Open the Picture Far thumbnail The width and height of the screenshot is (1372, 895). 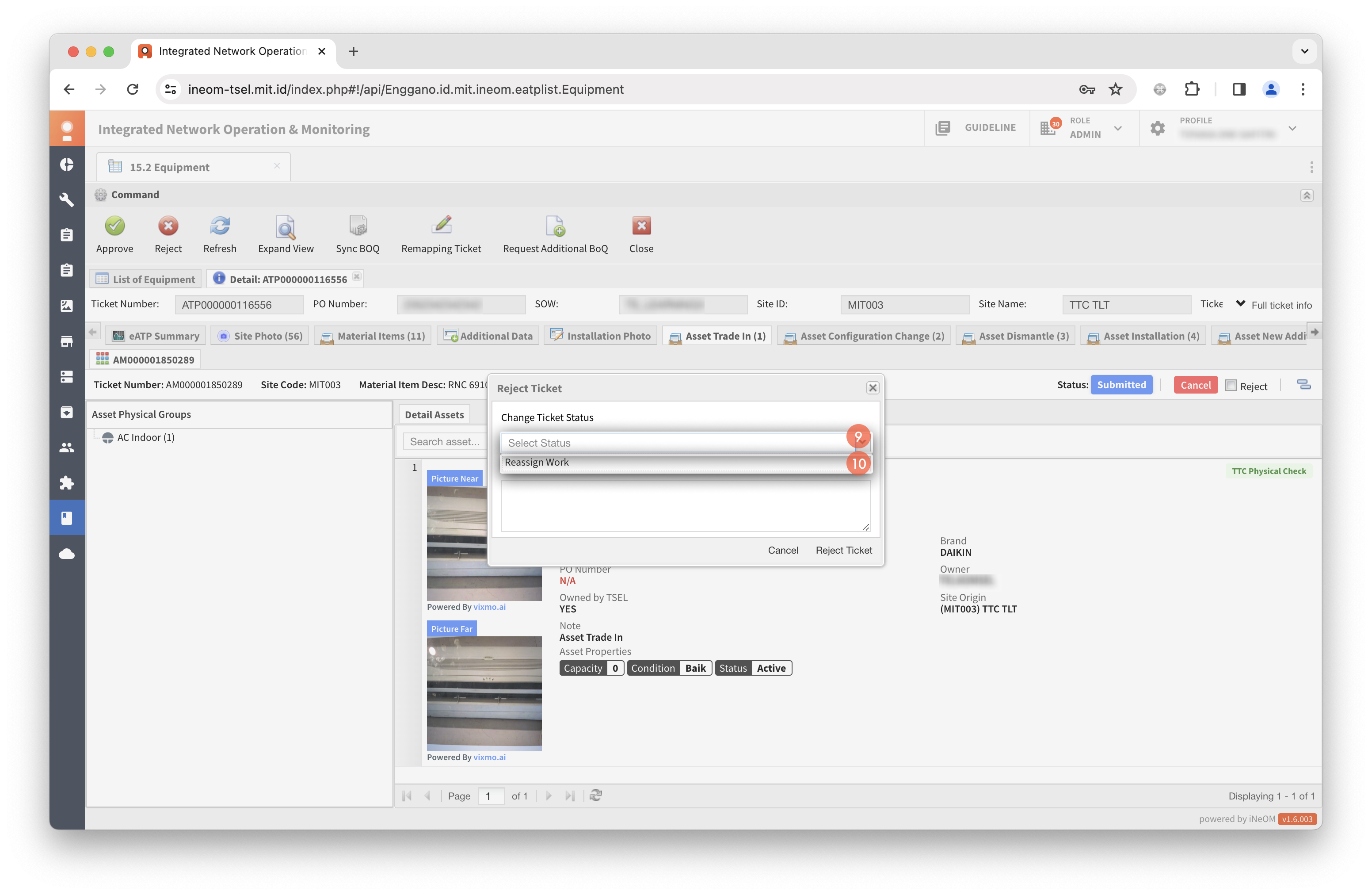click(x=484, y=693)
